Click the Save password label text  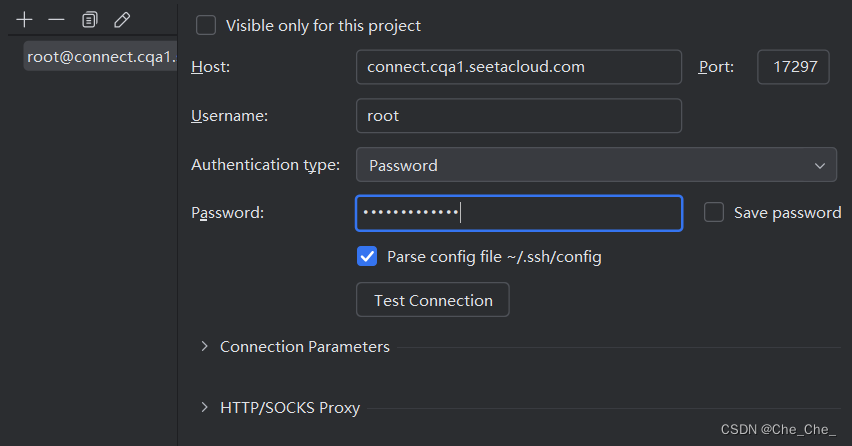point(787,212)
